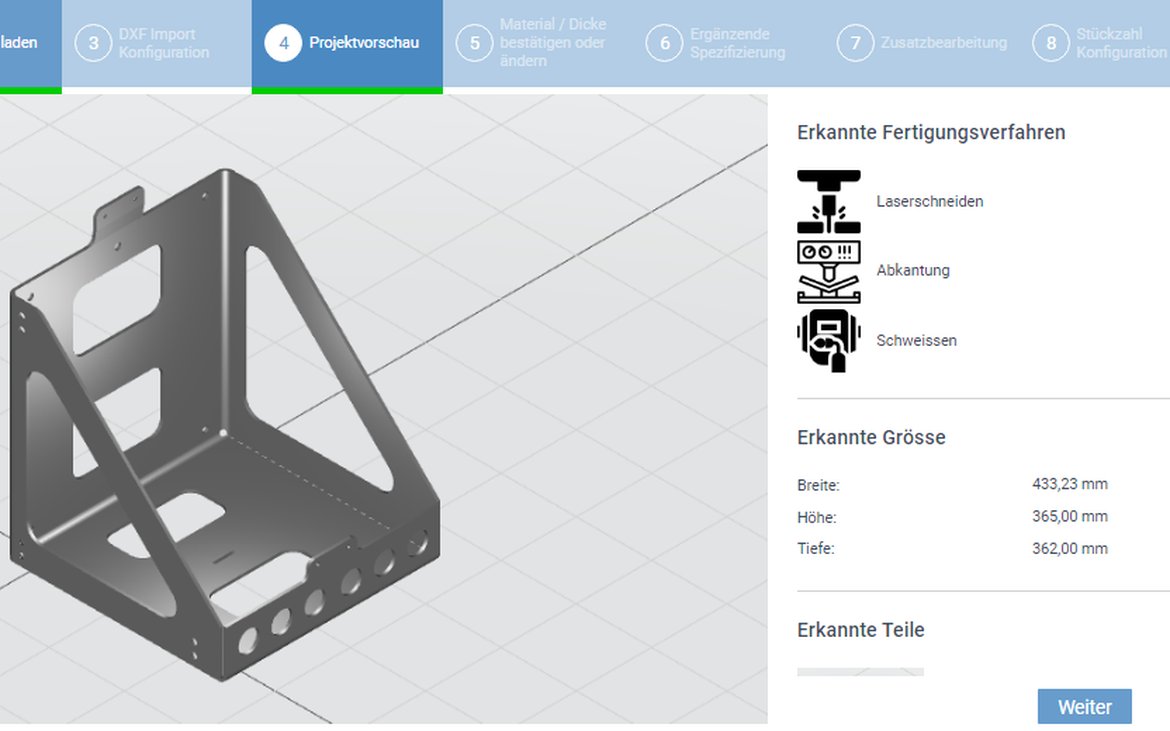The width and height of the screenshot is (1170, 731).
Task: Click the step 7 number circle
Action: [855, 43]
